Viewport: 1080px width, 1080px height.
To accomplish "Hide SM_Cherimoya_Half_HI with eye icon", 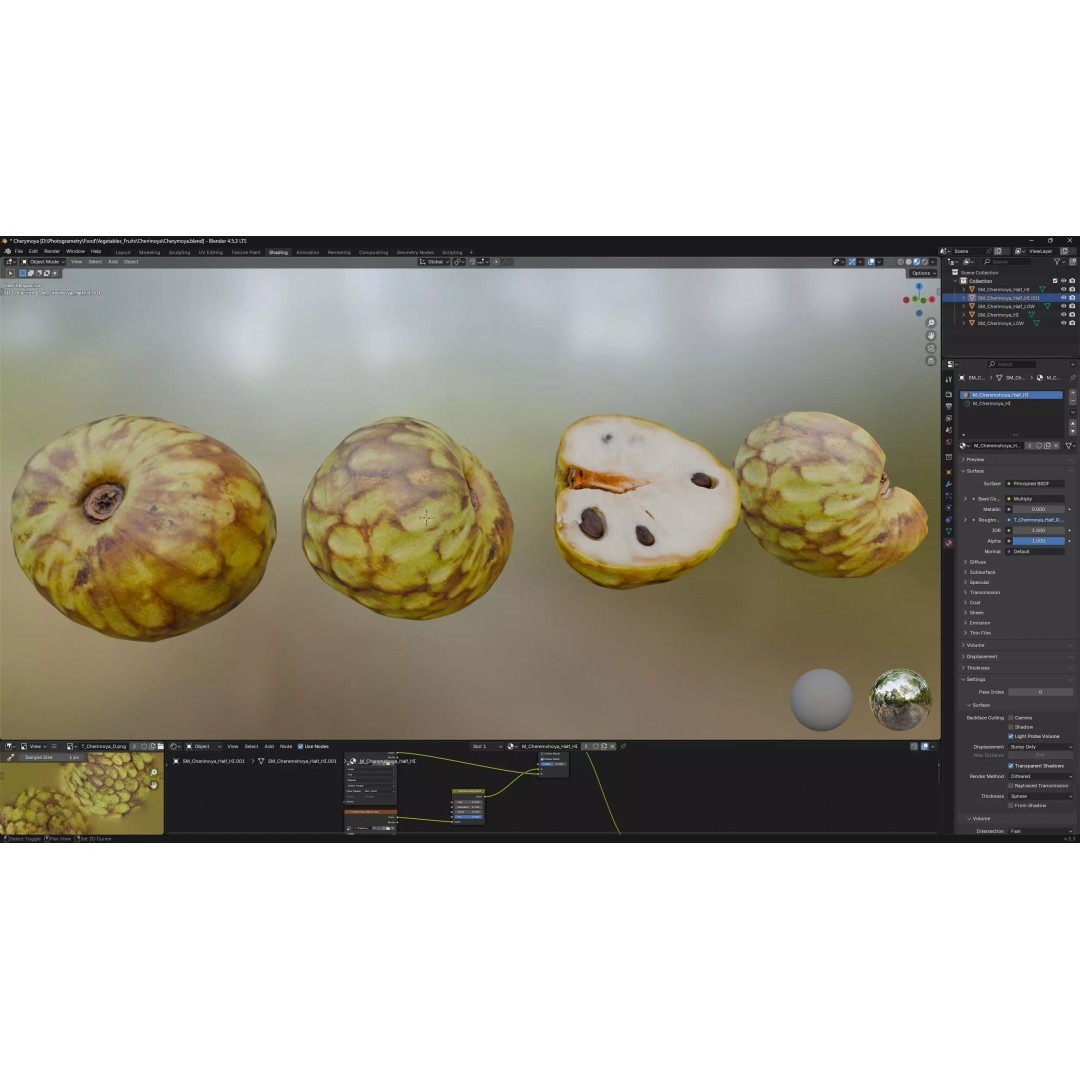I will pos(1063,289).
